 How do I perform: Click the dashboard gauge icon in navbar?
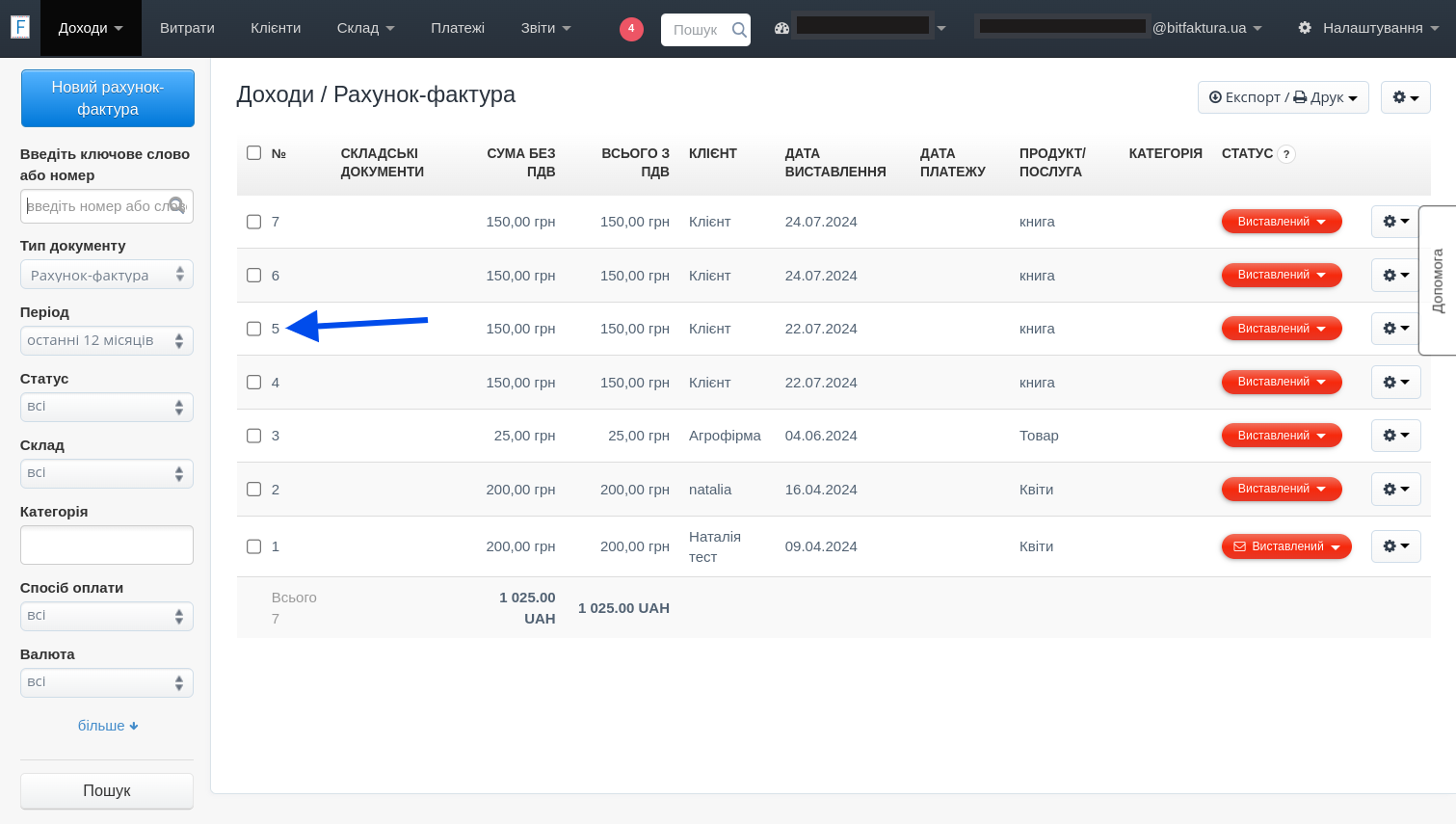[781, 29]
